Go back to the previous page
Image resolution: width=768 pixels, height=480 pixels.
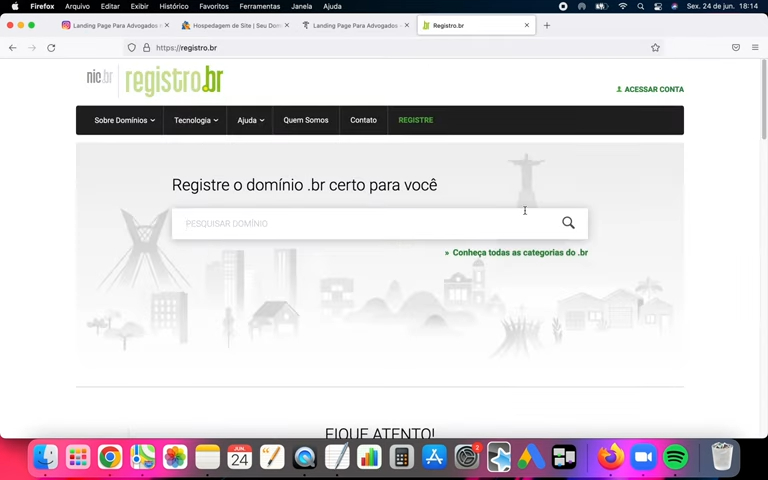click(13, 48)
